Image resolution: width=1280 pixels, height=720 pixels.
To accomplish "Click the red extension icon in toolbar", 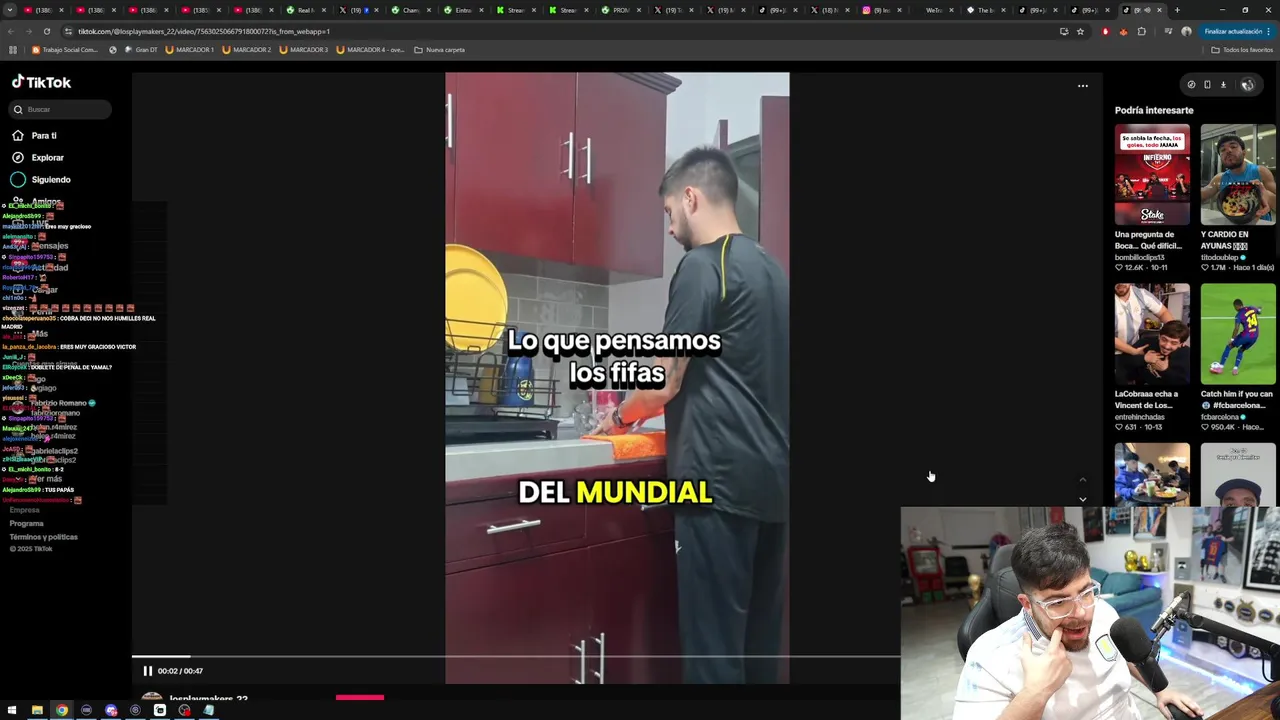I will [x=1105, y=31].
